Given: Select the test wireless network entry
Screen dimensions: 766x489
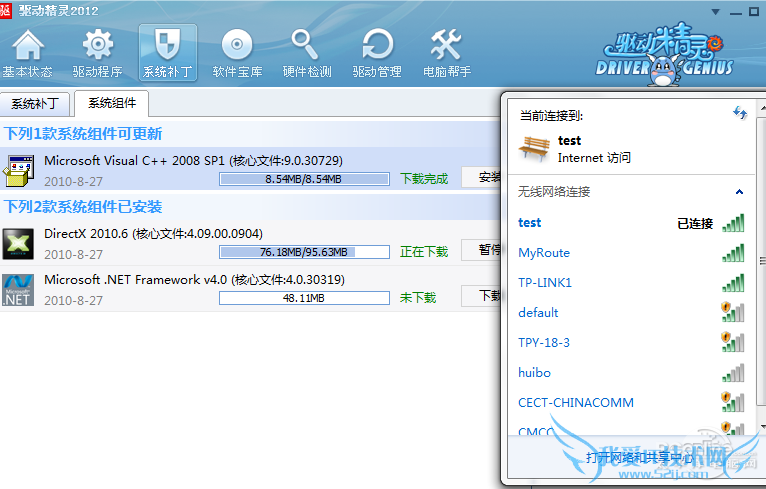Looking at the screenshot, I should pyautogui.click(x=631, y=223).
